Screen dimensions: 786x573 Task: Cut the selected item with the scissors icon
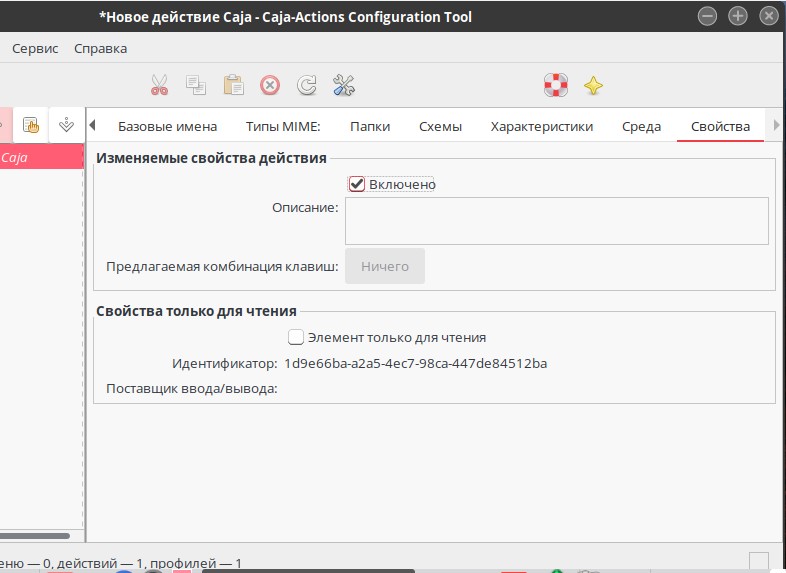point(159,85)
